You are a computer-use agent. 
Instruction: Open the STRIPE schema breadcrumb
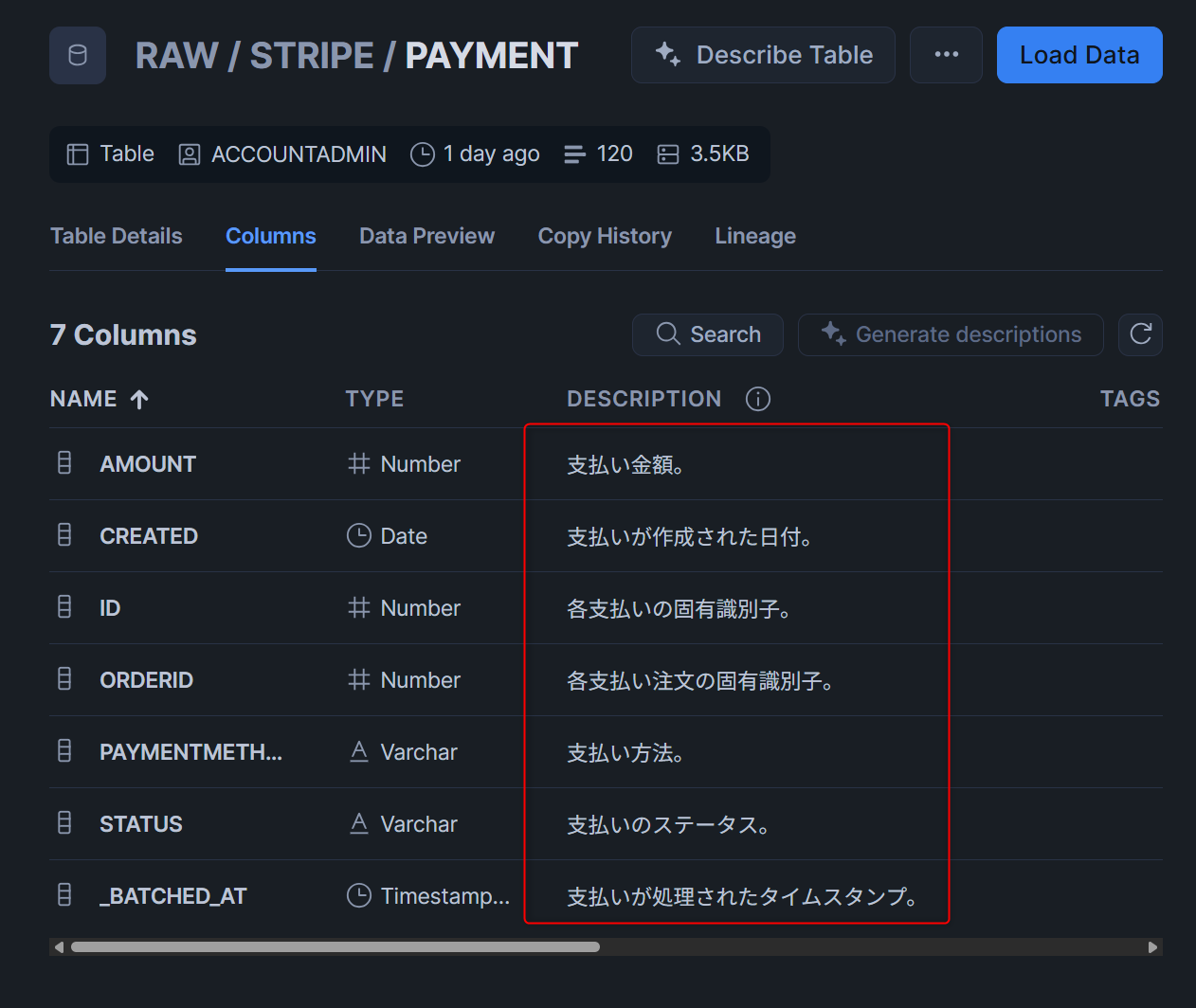point(312,55)
